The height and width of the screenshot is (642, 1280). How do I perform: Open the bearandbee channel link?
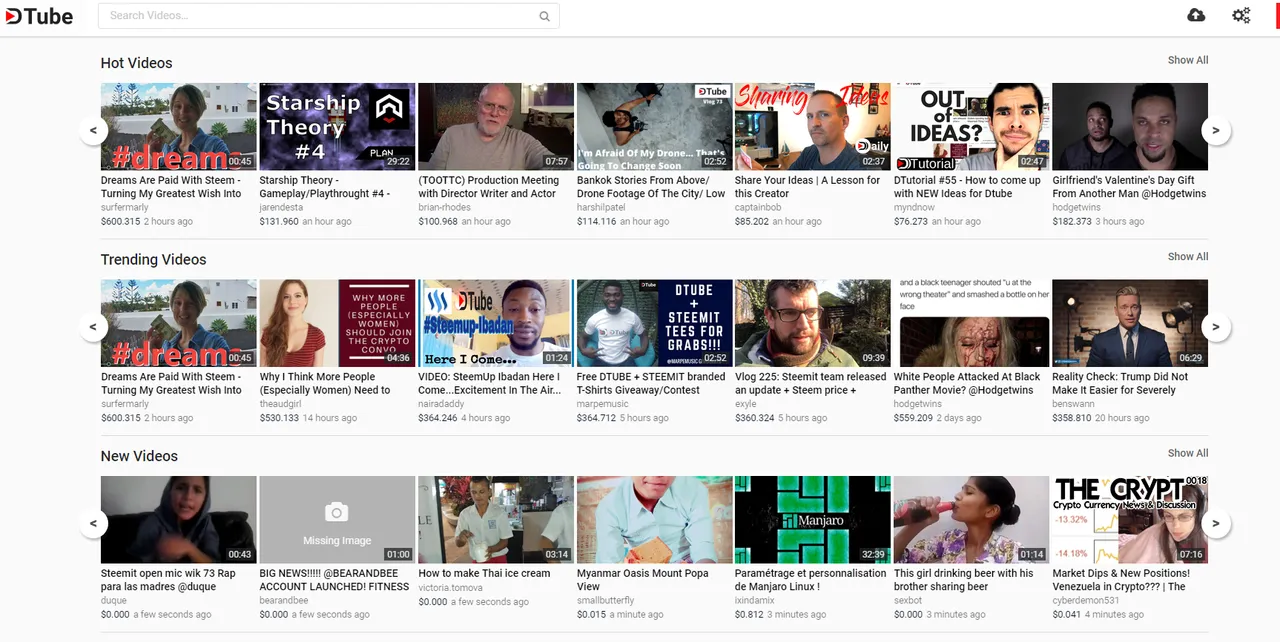tap(286, 601)
